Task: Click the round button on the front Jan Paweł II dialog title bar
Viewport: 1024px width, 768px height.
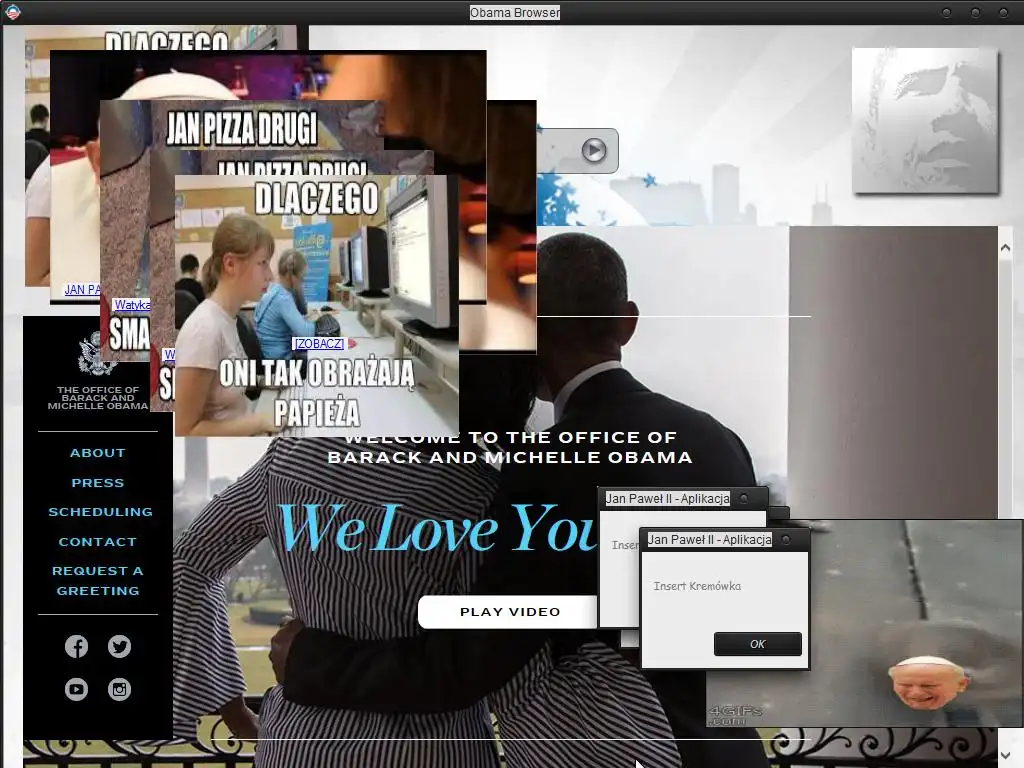Action: coord(786,539)
